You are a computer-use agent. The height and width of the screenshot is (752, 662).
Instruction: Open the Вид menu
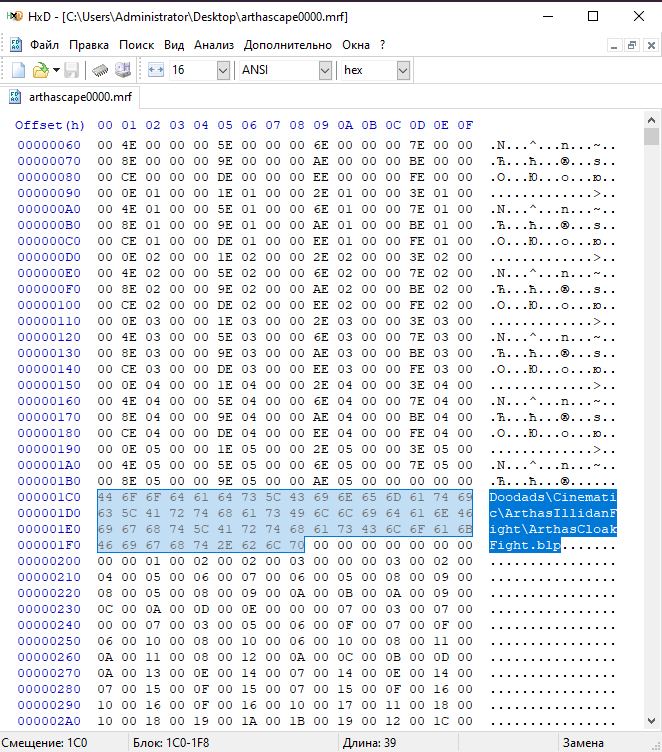pos(174,45)
